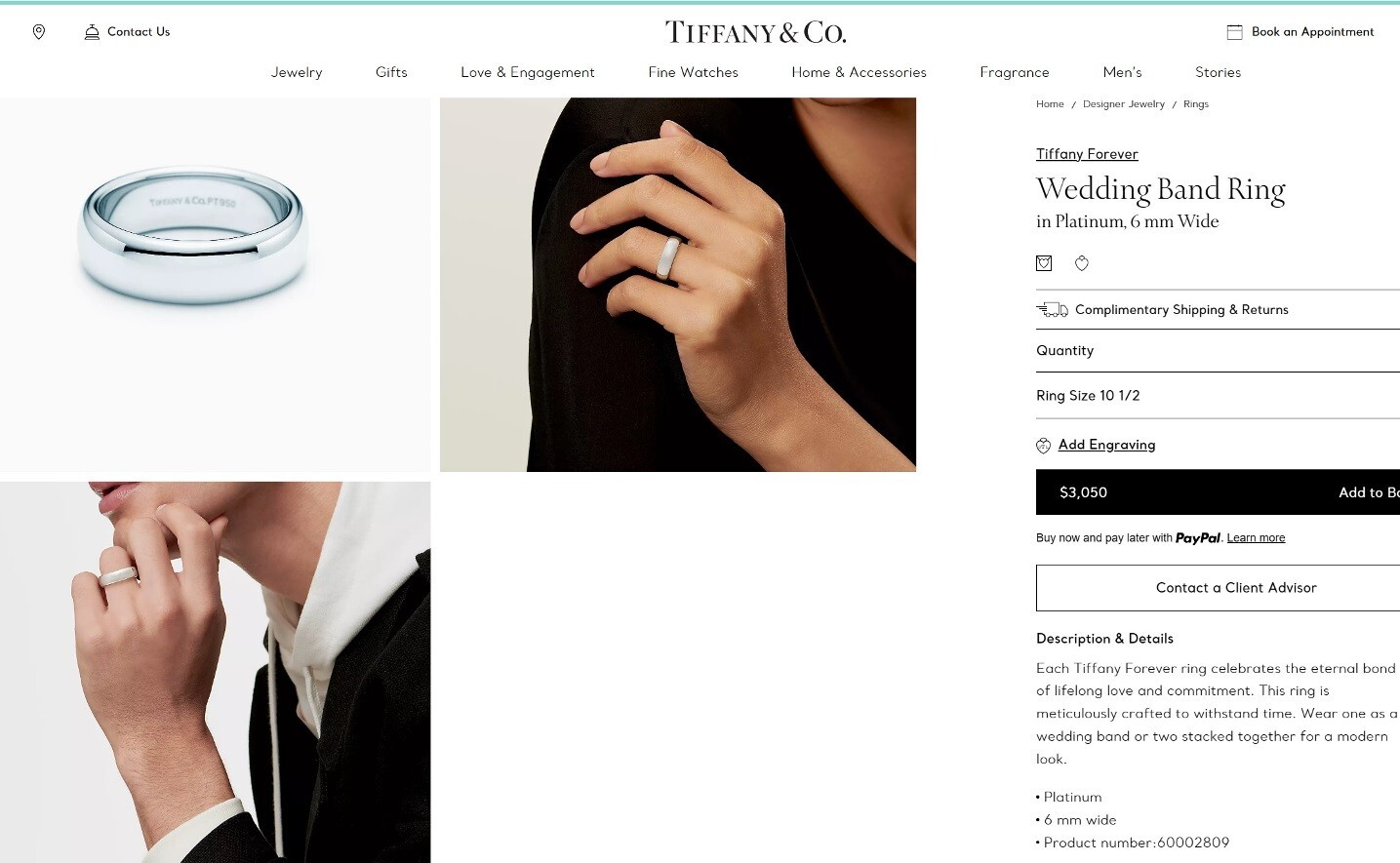The image size is (1400, 863).
Task: Open the Tiffany Forever collection link
Action: 1087,154
